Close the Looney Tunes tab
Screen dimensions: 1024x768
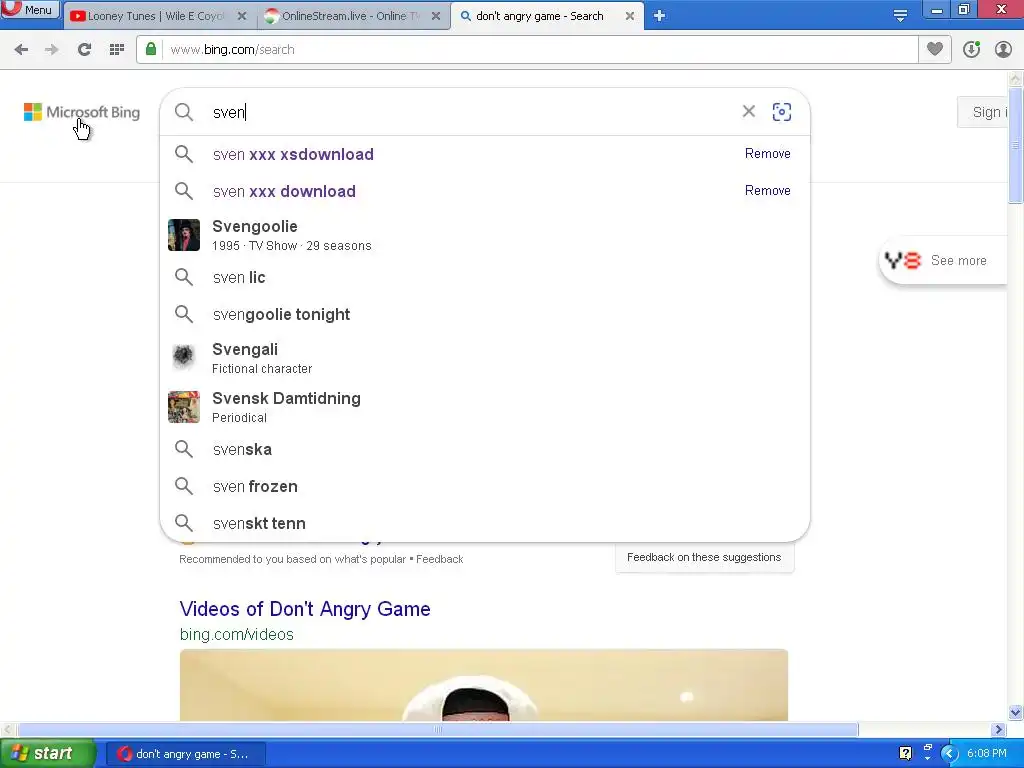point(242,16)
